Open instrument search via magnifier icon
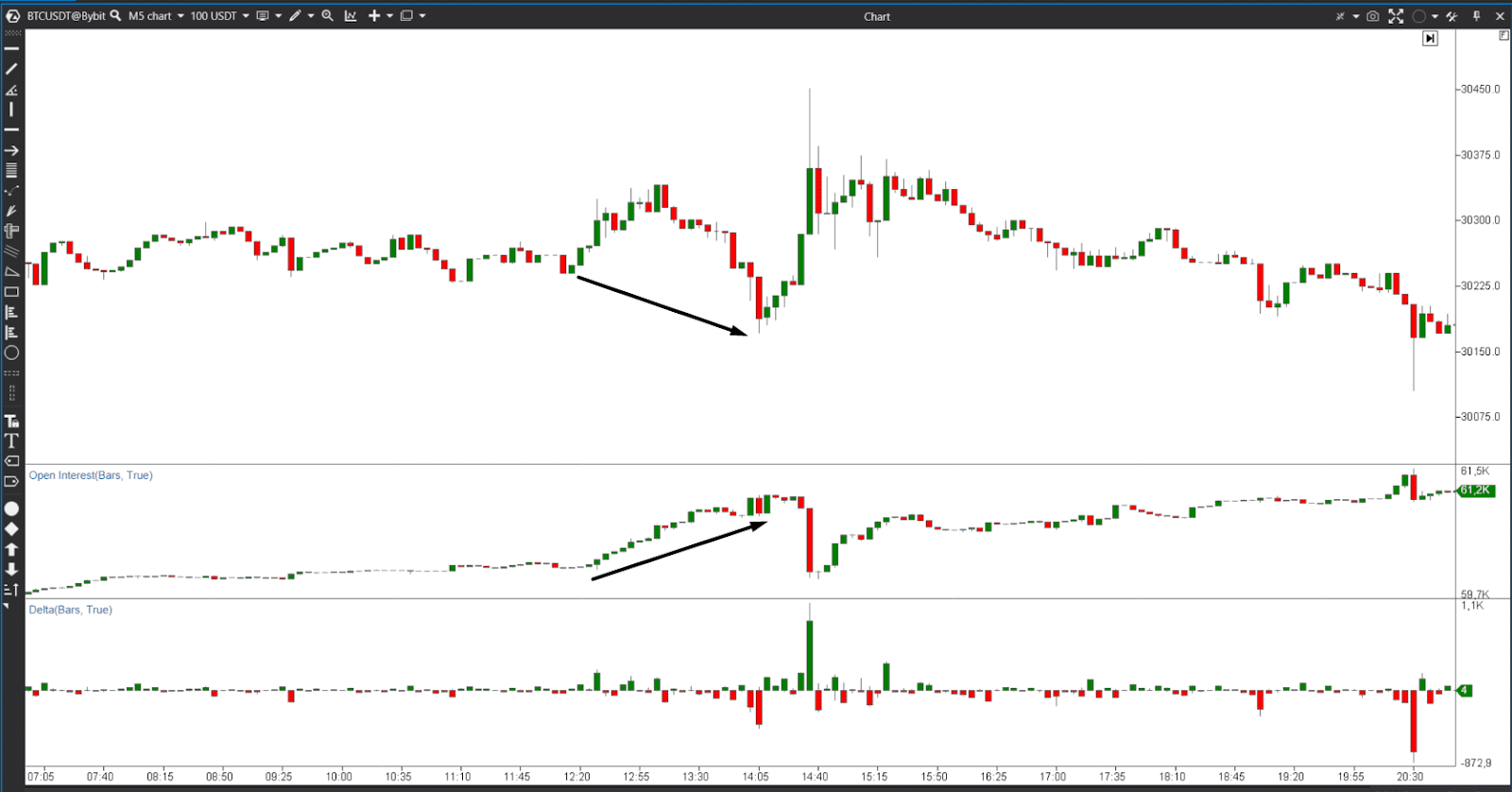Image resolution: width=1512 pixels, height=792 pixels. [x=116, y=16]
